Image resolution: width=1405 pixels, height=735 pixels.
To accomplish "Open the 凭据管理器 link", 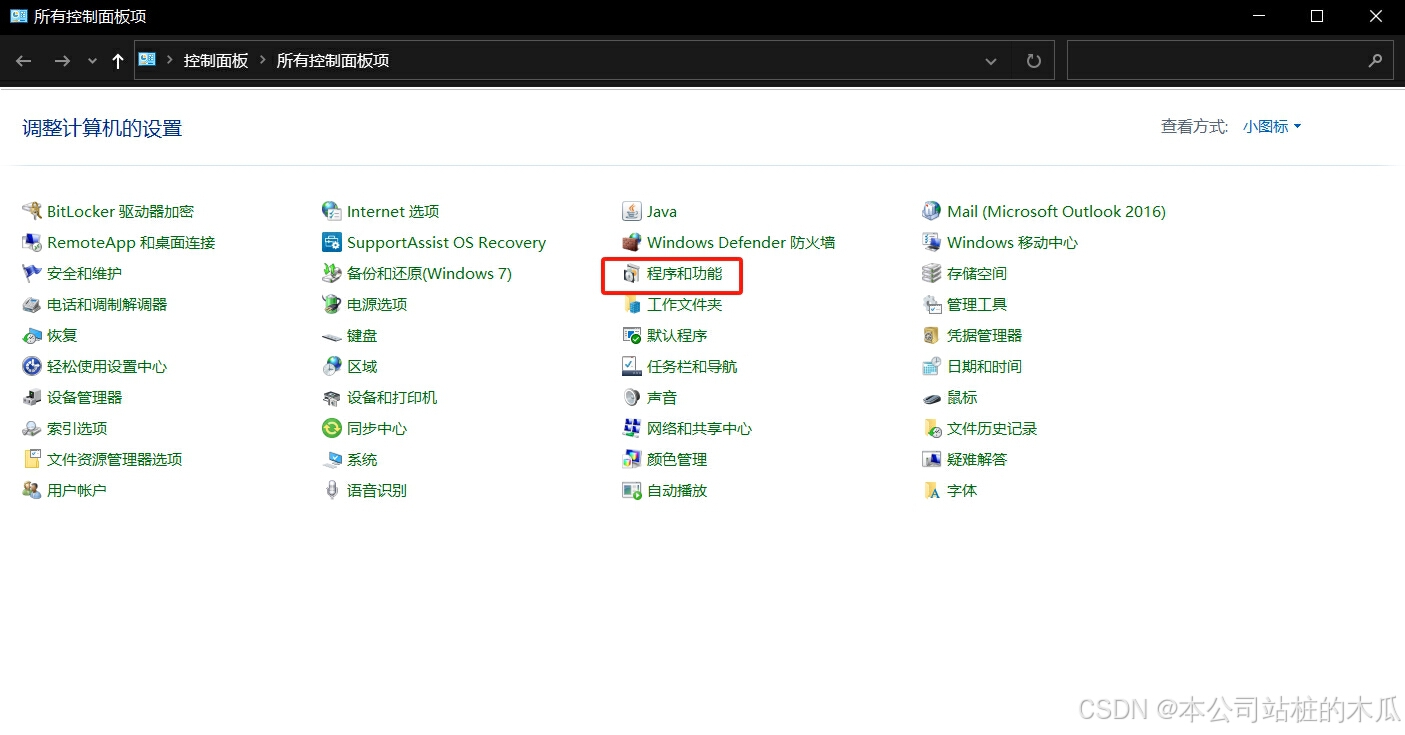I will coord(984,335).
